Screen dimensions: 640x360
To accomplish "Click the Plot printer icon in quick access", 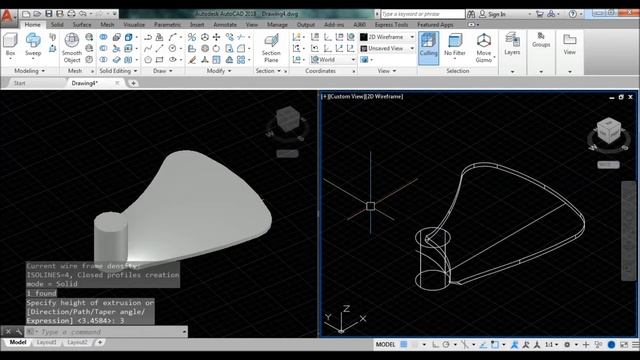I will tap(71, 14).
